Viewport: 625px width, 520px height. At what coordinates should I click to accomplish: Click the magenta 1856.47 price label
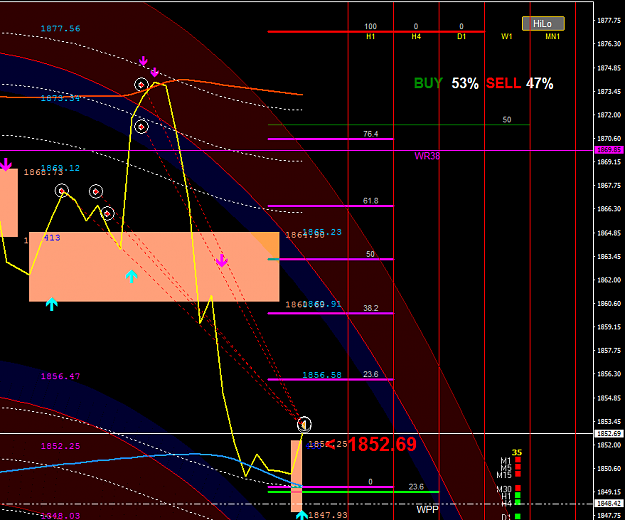60,376
